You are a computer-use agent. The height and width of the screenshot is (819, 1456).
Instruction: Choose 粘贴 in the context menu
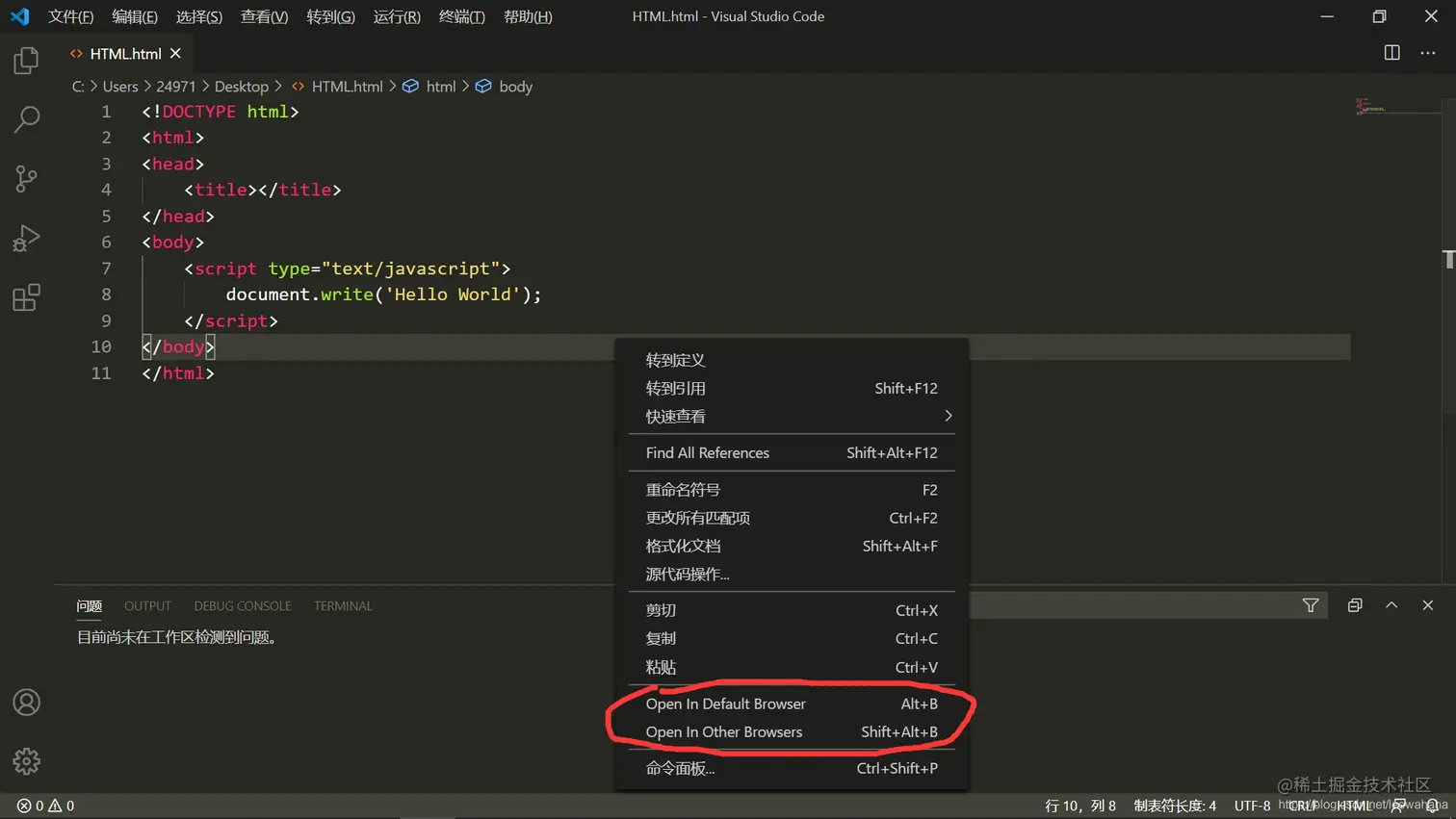pyautogui.click(x=792, y=667)
